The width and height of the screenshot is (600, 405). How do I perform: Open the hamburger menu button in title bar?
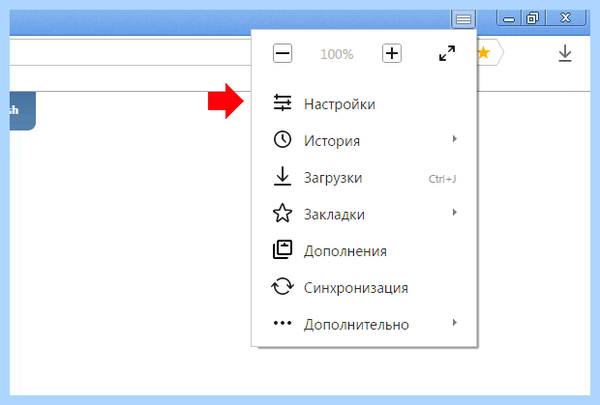(463, 18)
